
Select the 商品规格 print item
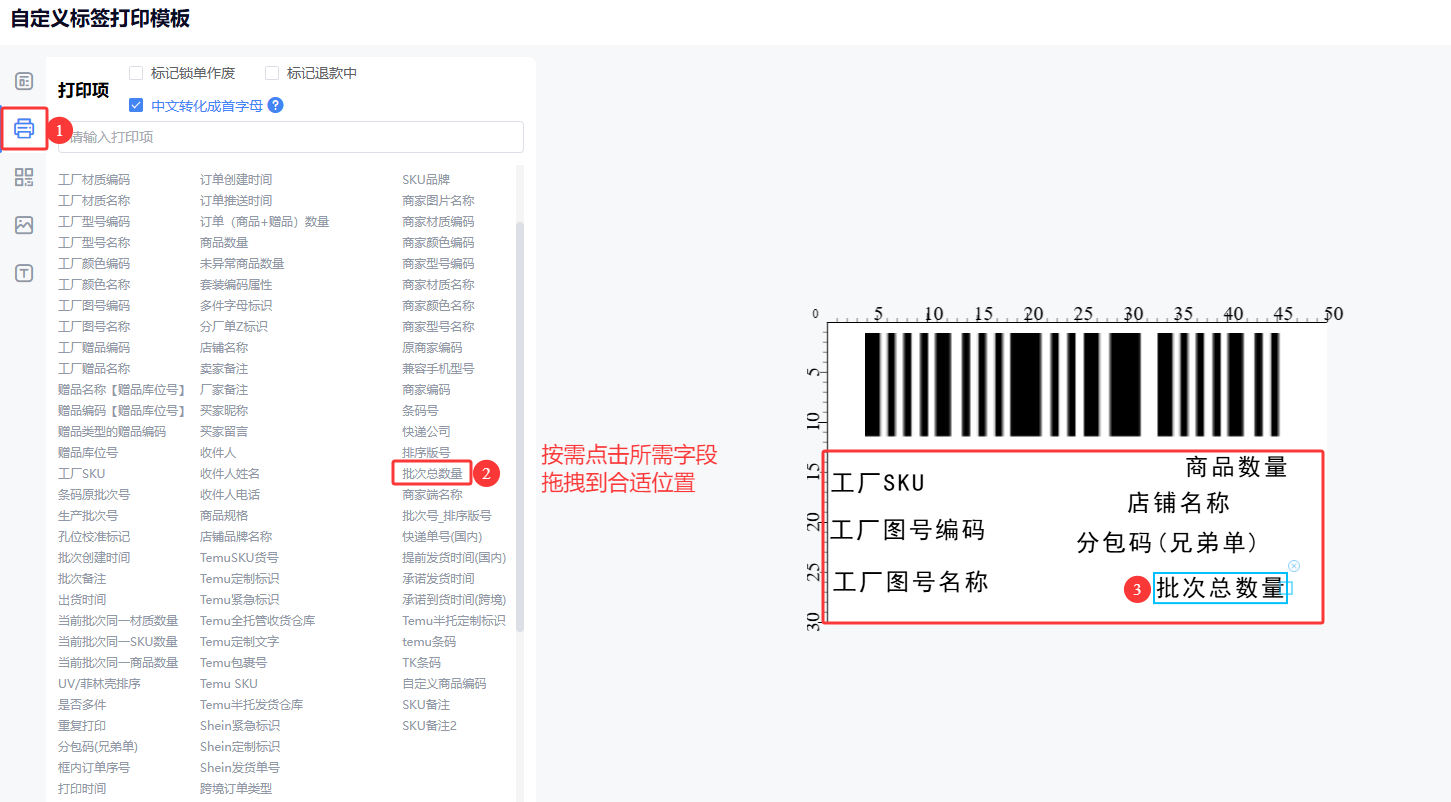click(224, 516)
